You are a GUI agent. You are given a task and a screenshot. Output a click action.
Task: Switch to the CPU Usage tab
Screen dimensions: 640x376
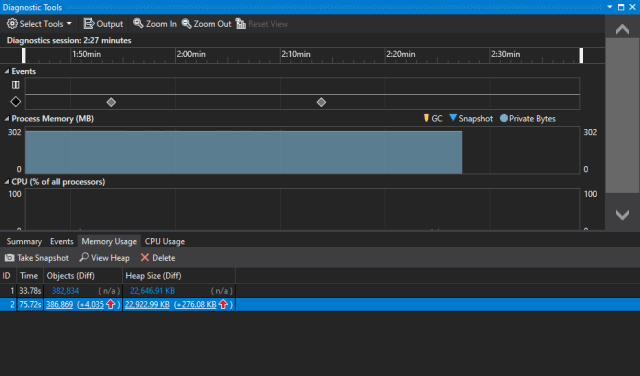pos(164,242)
